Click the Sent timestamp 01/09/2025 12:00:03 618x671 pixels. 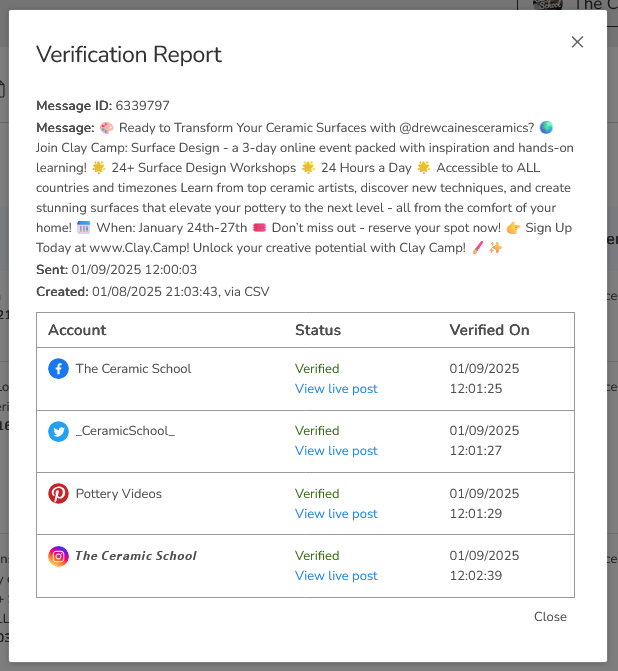pyautogui.click(x=134, y=270)
